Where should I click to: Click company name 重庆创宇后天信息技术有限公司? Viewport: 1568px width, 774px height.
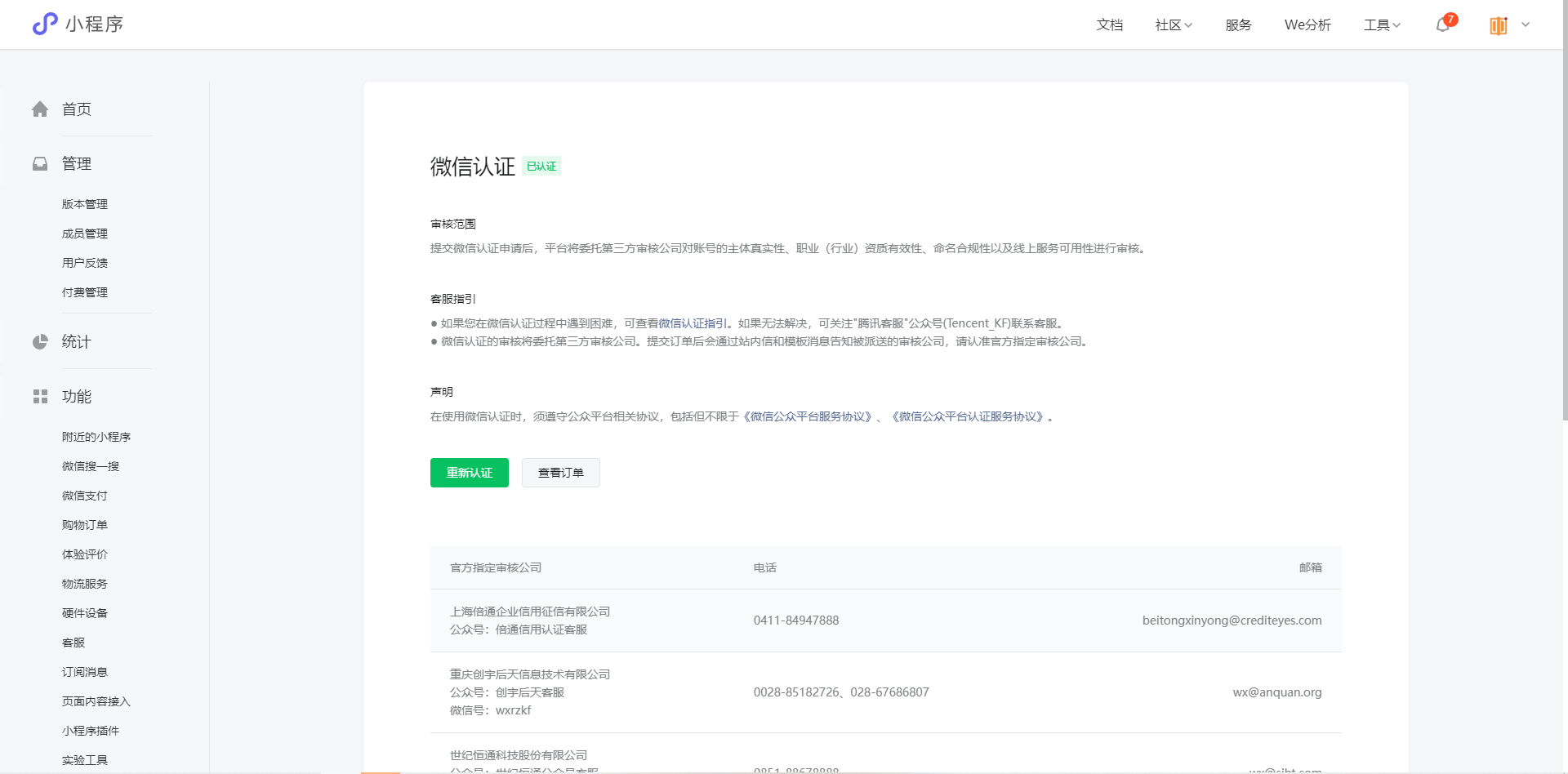tap(530, 674)
